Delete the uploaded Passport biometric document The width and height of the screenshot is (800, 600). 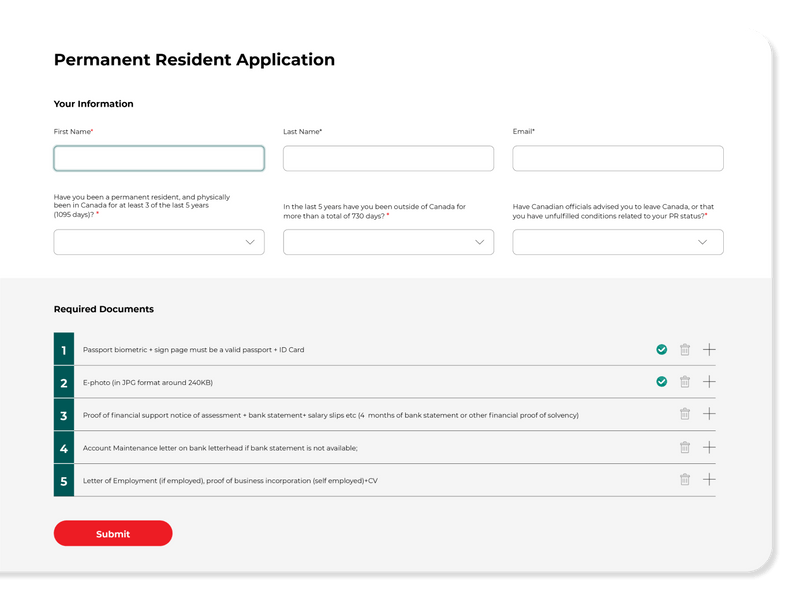(x=685, y=350)
